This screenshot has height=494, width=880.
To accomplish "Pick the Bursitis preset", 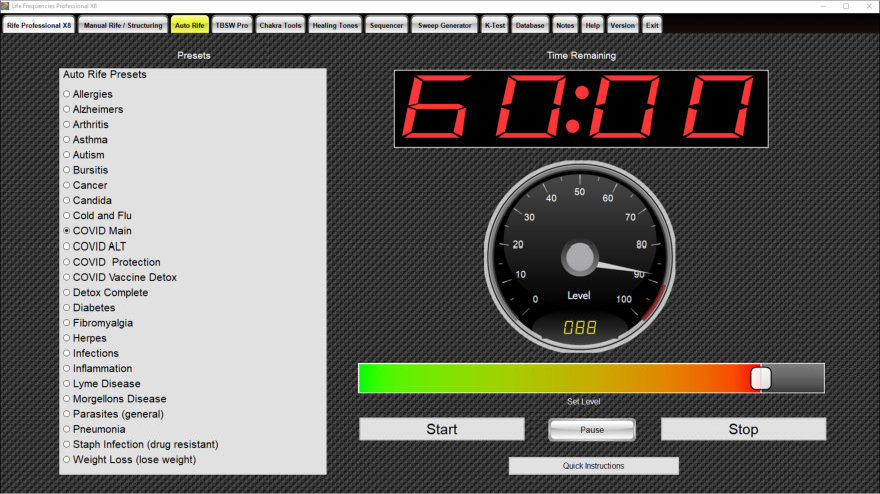I will tap(85, 170).
